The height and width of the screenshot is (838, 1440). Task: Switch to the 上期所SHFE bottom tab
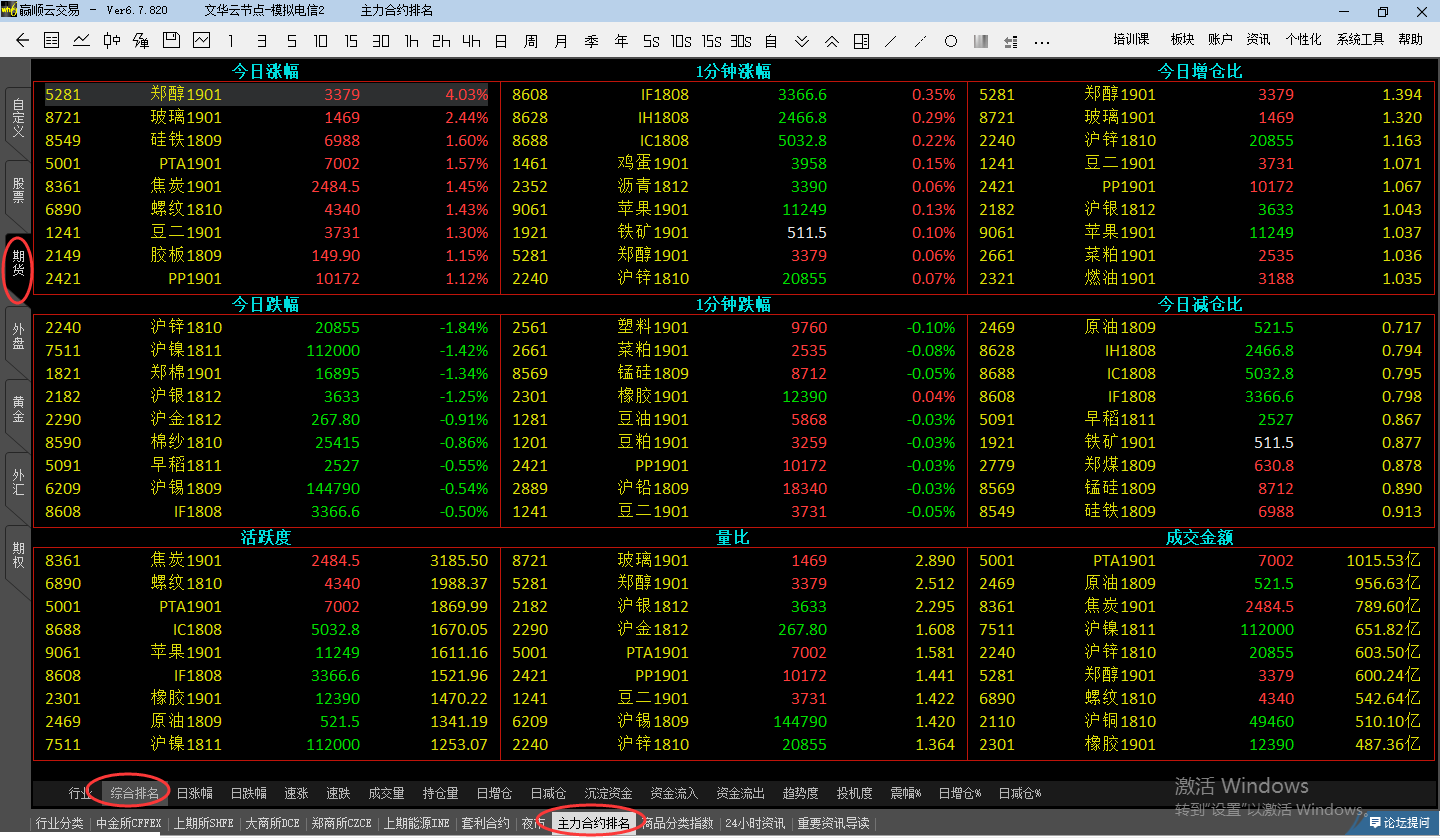203,824
